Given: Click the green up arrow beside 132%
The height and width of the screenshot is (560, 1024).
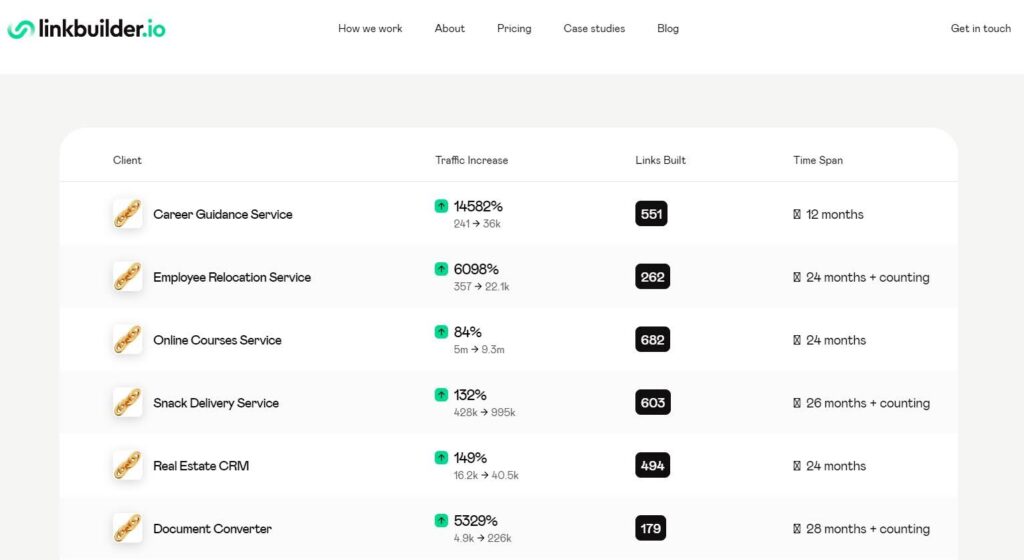Looking at the screenshot, I should point(441,395).
